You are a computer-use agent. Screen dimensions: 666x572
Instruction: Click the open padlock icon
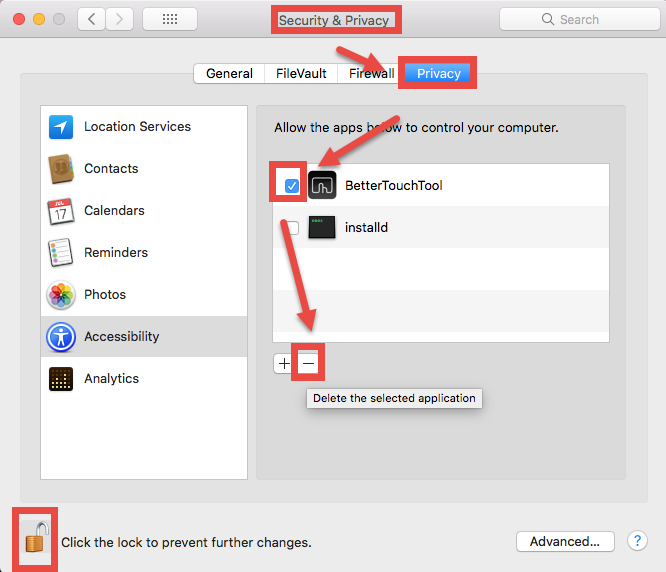coord(37,537)
